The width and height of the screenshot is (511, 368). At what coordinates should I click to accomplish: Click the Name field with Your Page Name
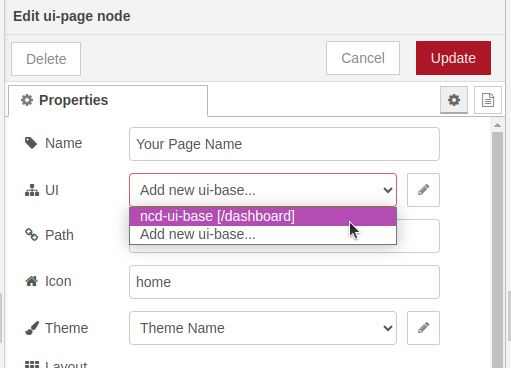[x=284, y=144]
